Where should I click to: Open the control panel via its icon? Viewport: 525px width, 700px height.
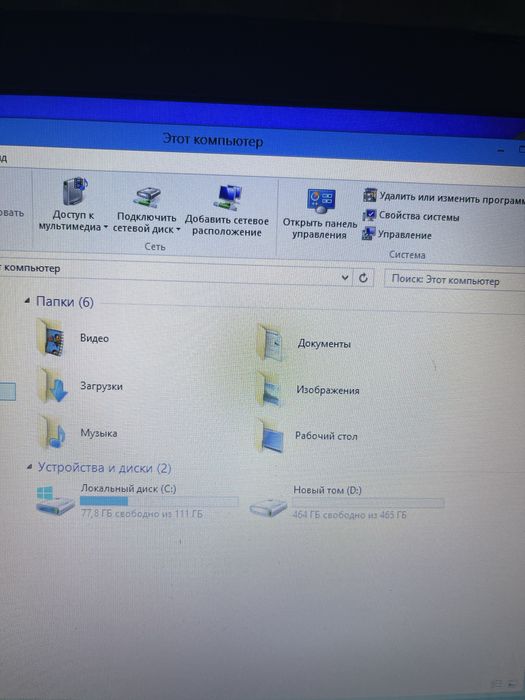321,200
